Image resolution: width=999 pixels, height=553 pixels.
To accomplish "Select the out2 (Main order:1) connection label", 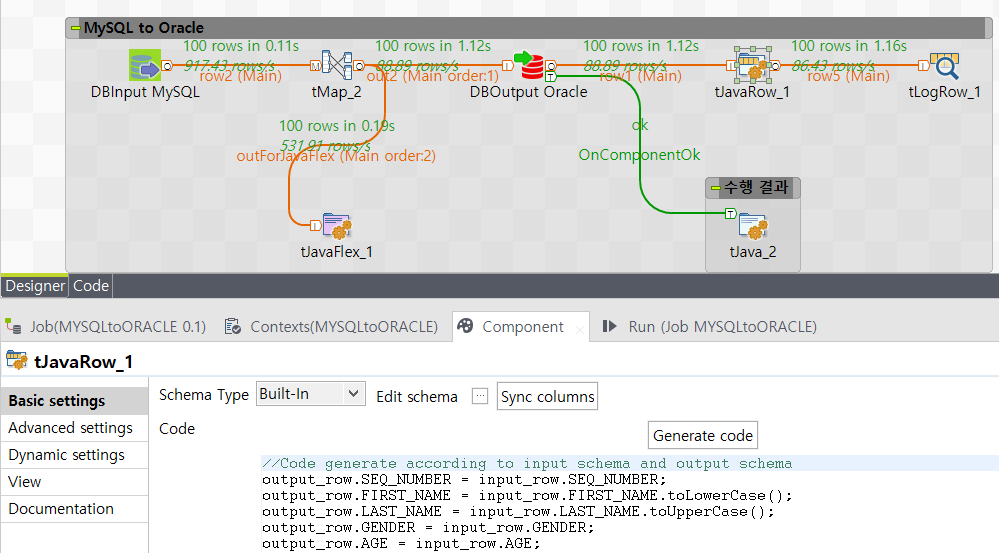I will tap(433, 76).
